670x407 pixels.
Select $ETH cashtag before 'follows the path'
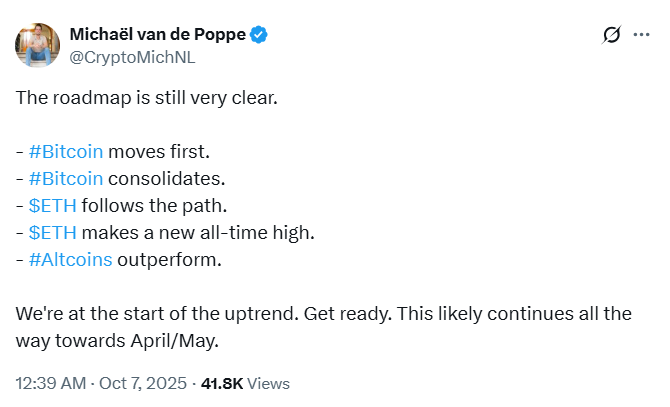coord(52,206)
